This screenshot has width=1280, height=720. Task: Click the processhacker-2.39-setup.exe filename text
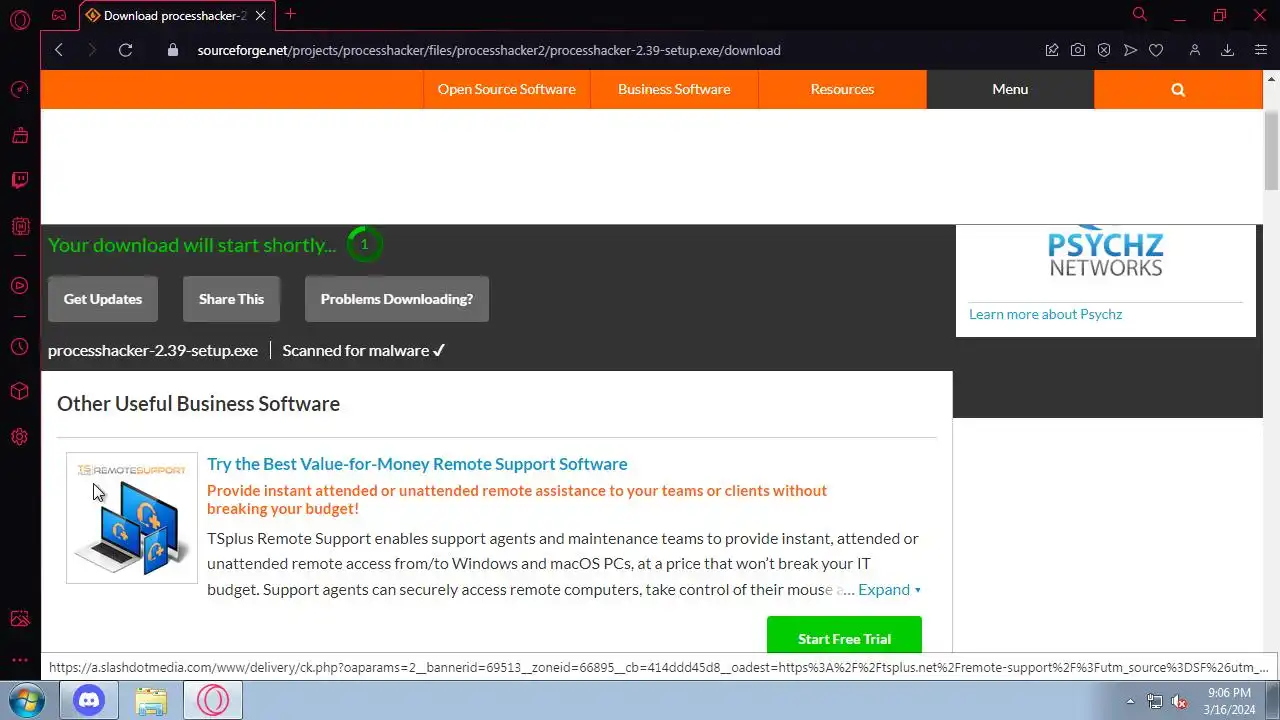click(153, 350)
